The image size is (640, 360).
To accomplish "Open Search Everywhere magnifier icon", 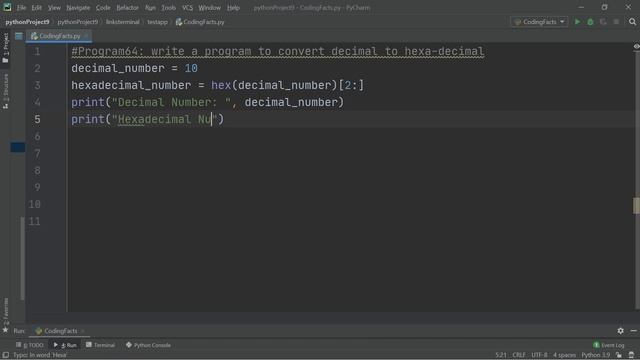I will pos(632,22).
